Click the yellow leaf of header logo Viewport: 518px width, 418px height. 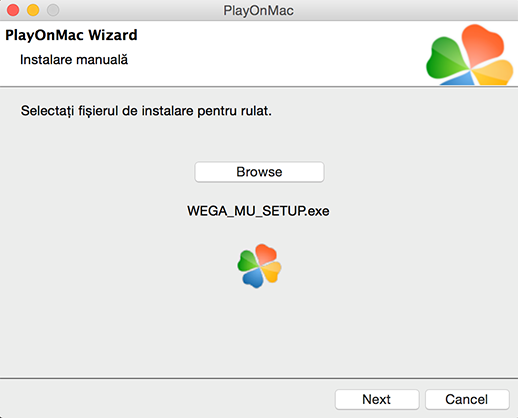point(493,73)
